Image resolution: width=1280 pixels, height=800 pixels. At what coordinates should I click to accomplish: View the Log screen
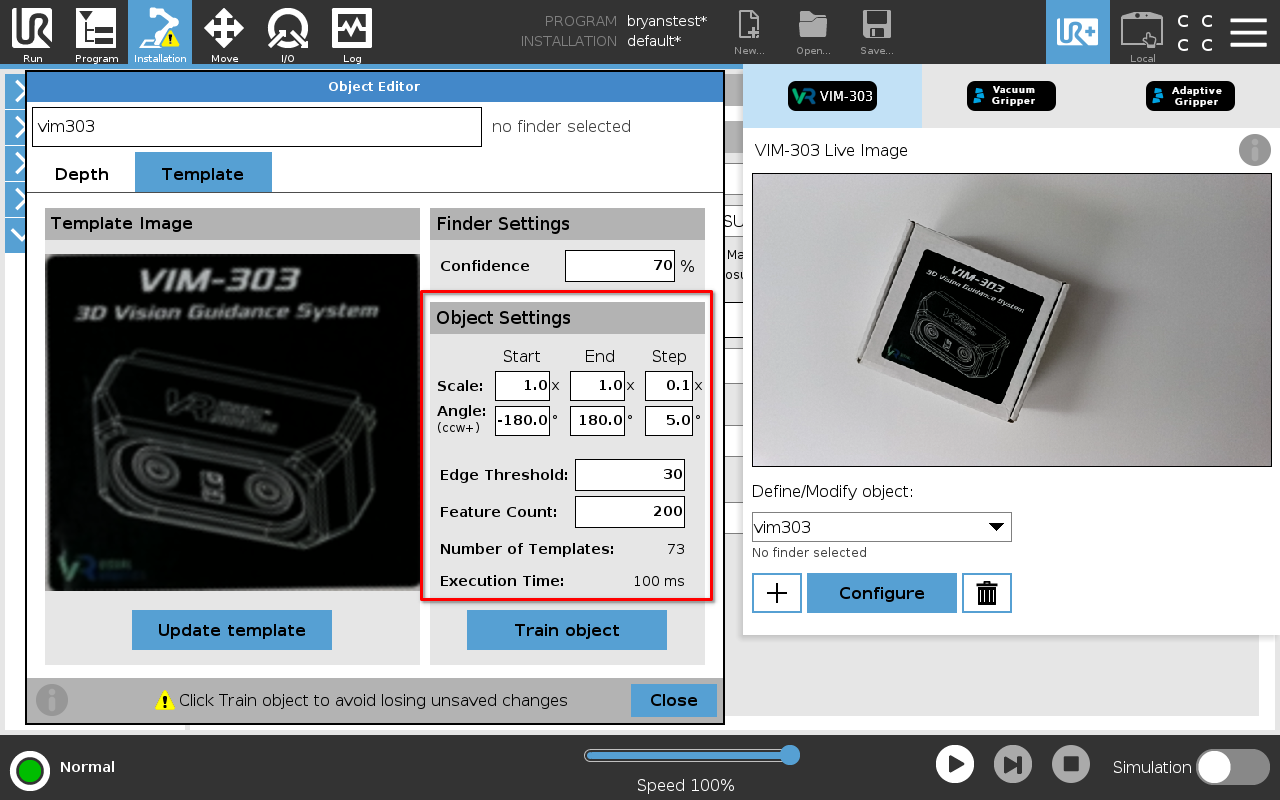pos(352,32)
